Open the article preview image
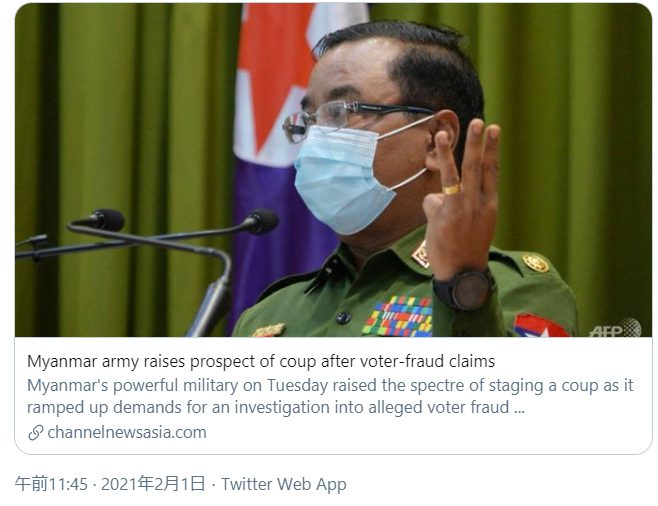 (x=333, y=170)
